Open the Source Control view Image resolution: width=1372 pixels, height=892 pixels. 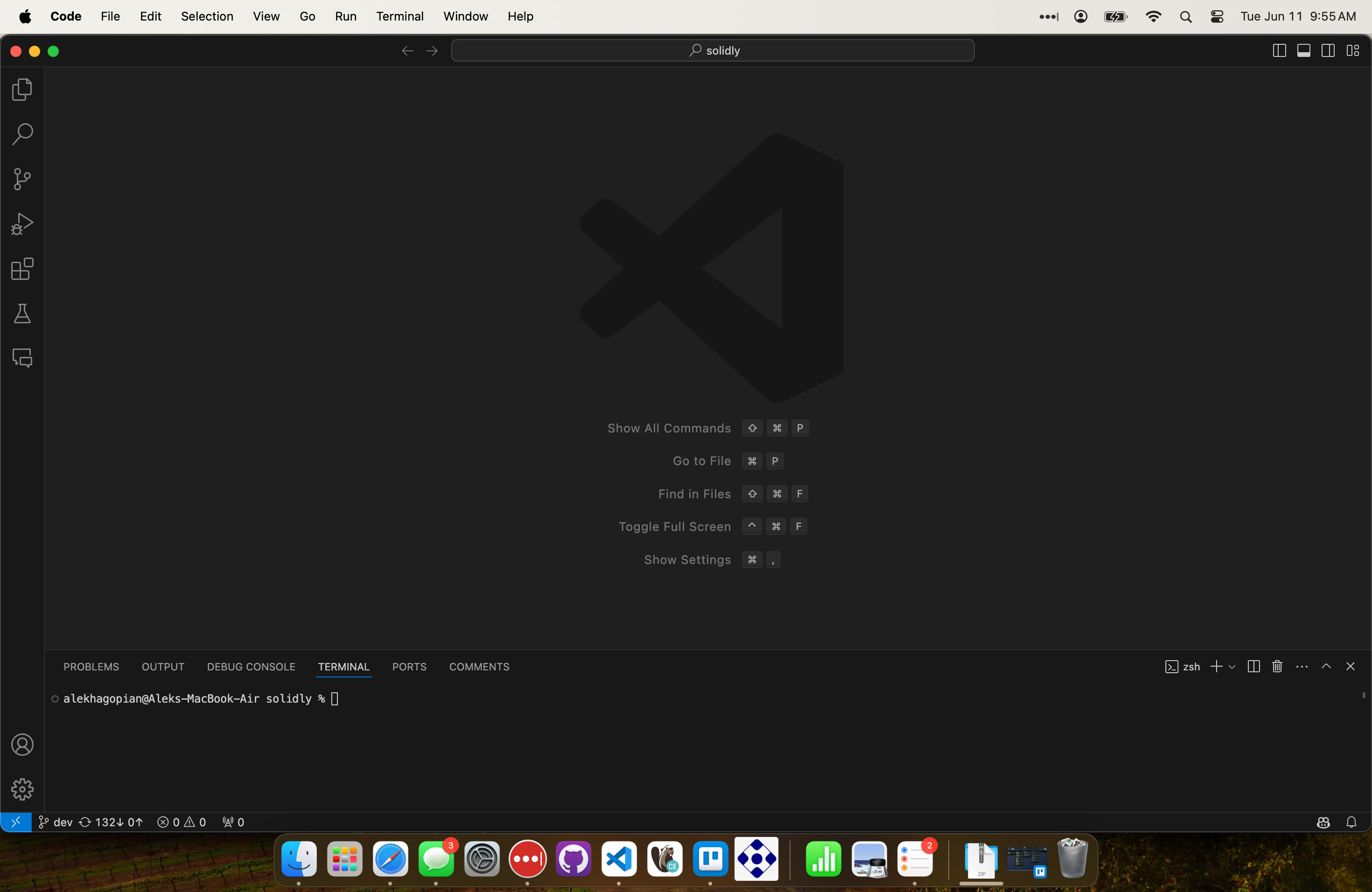[x=22, y=179]
